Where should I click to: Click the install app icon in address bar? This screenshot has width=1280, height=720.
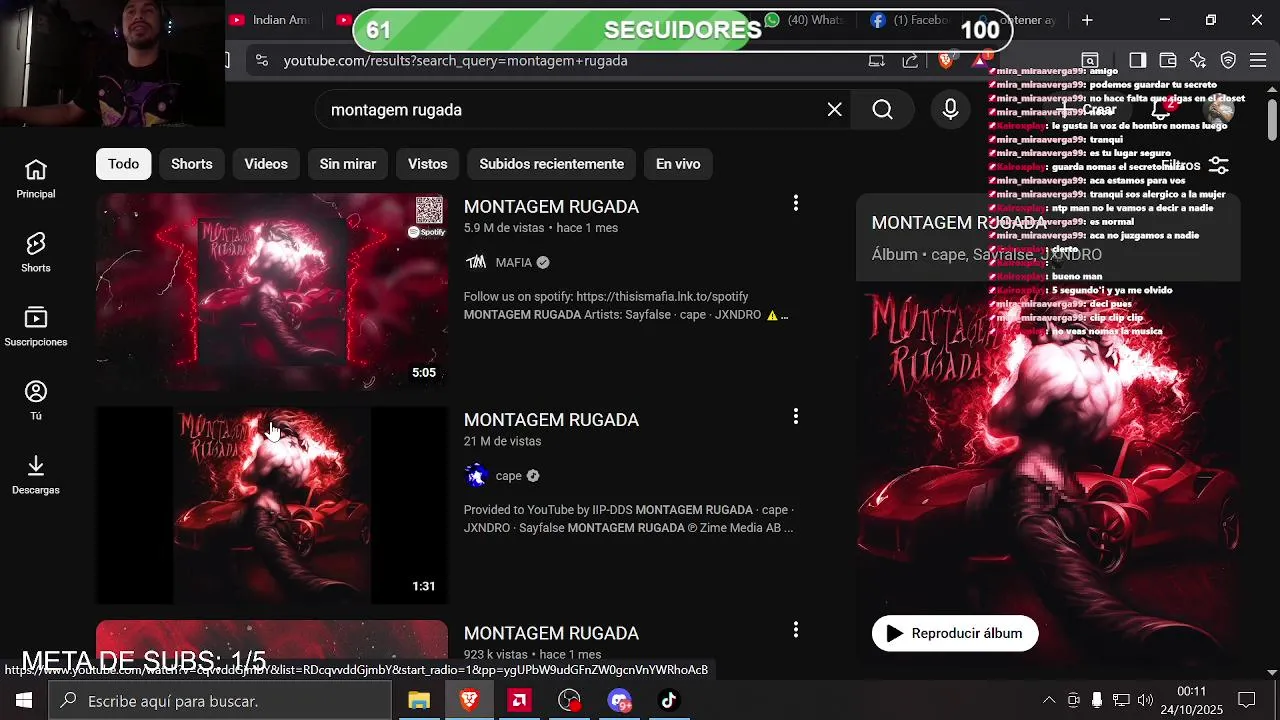(877, 60)
